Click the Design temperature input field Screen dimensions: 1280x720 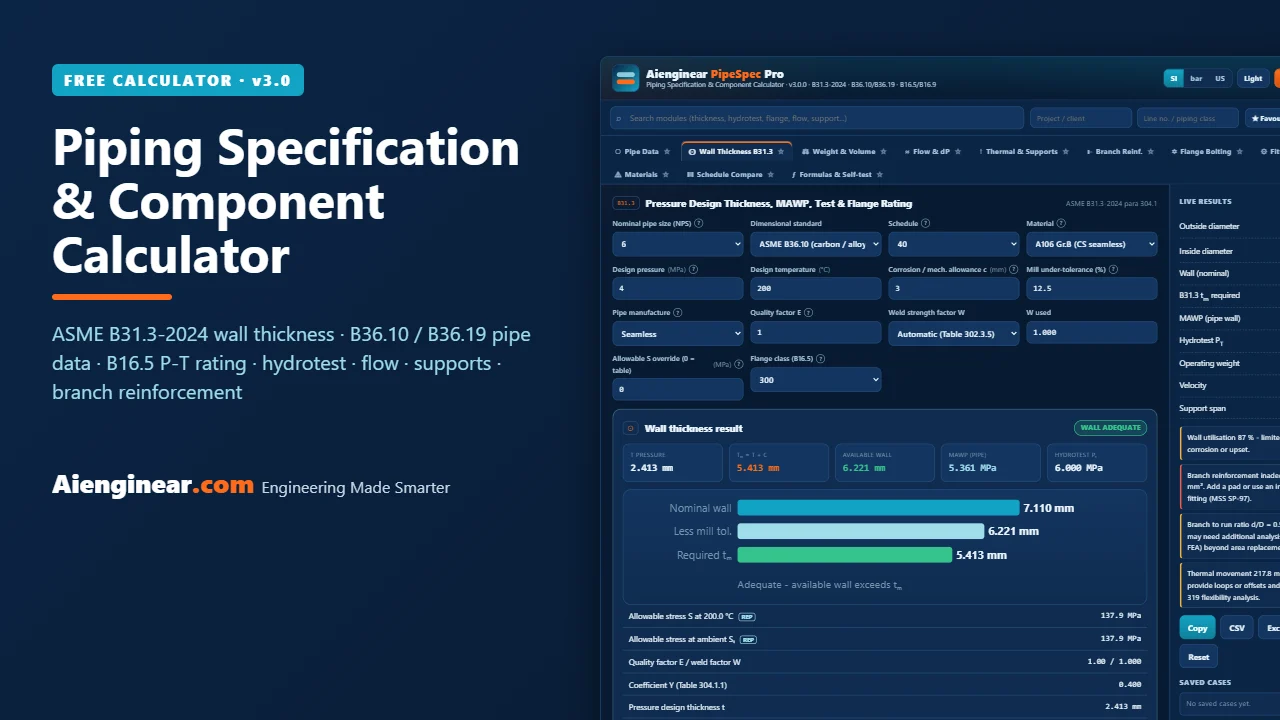click(816, 288)
